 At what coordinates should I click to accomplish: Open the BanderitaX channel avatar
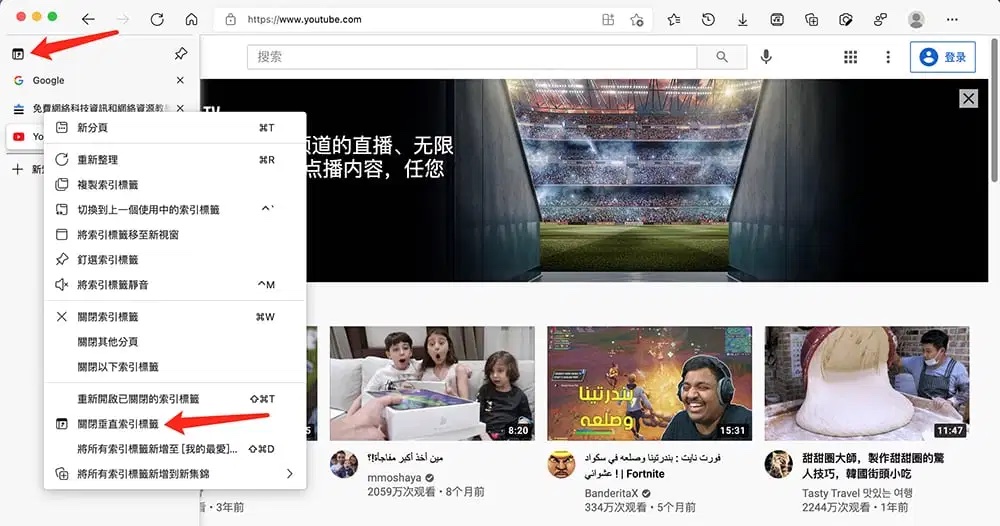point(561,464)
